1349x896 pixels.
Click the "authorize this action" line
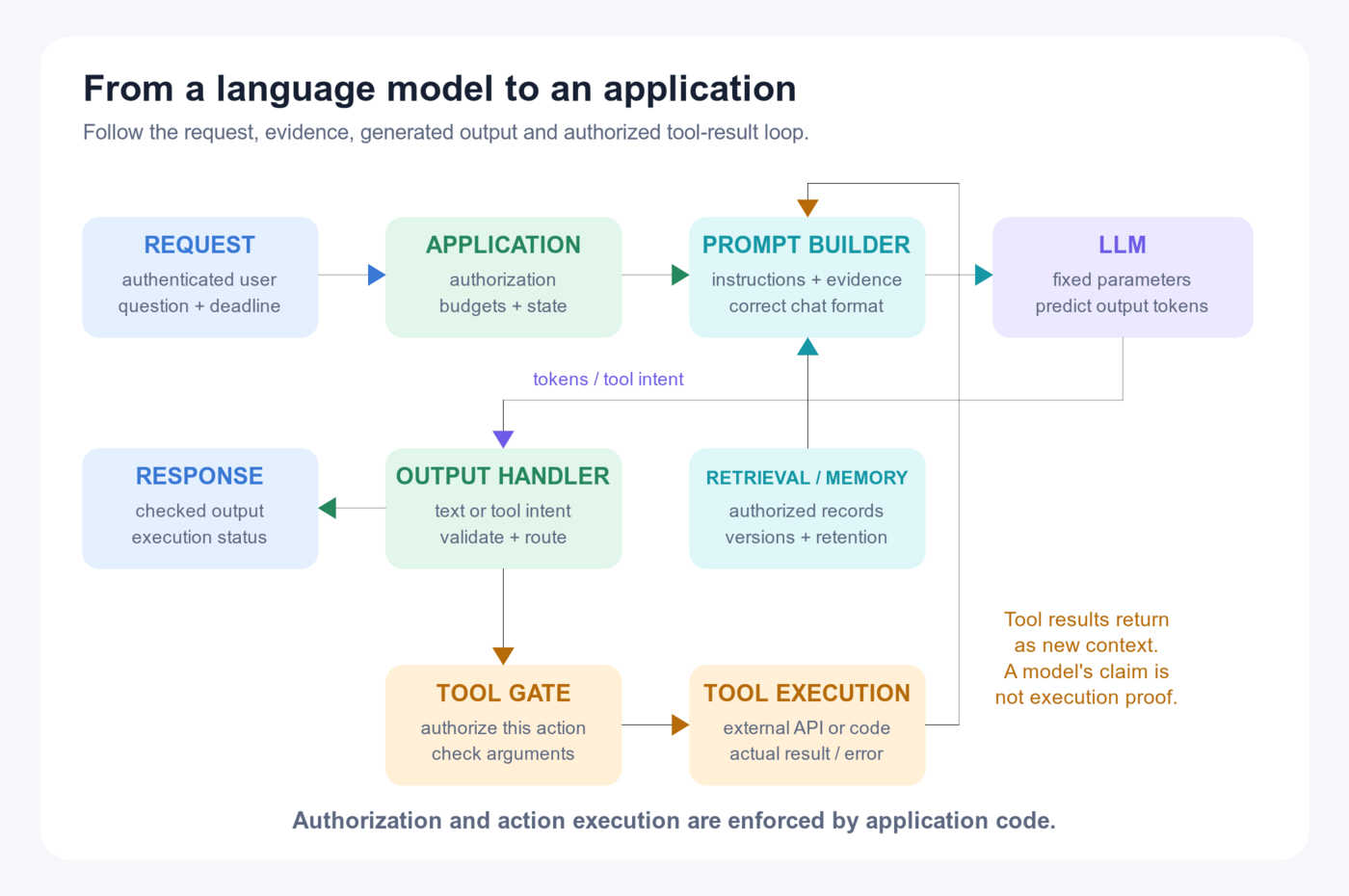click(x=503, y=727)
